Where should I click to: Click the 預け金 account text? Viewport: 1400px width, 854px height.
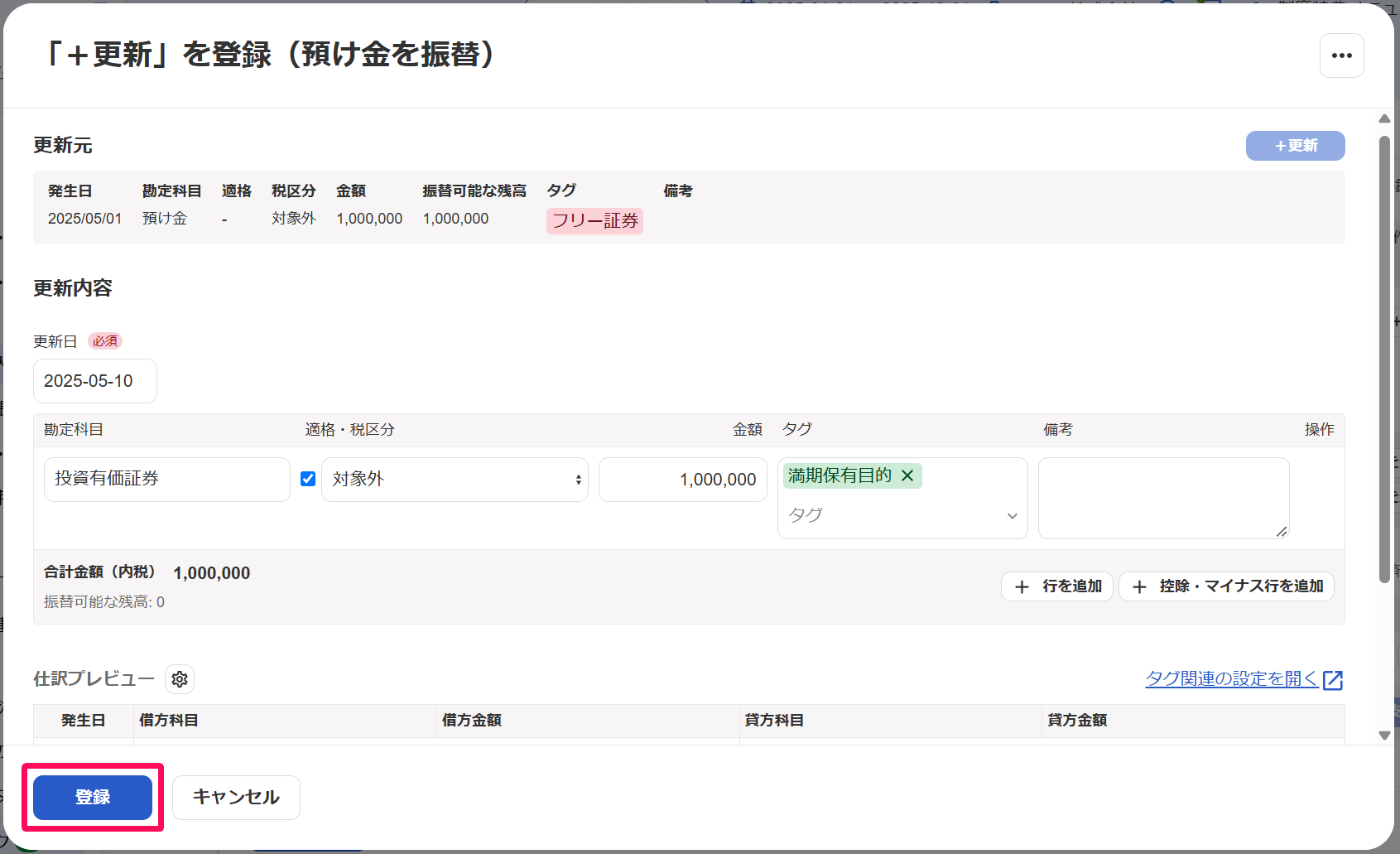165,219
